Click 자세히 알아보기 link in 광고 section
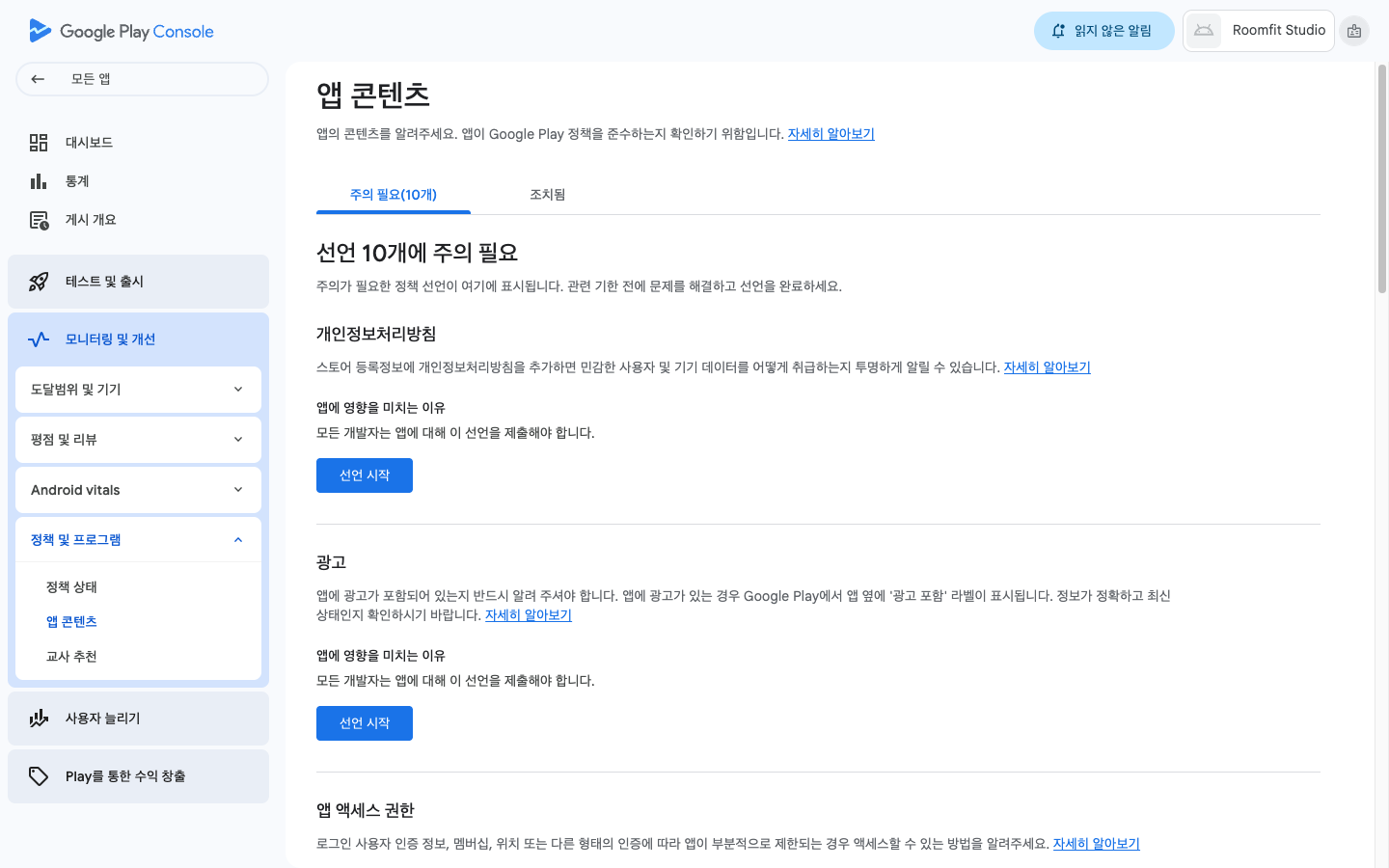Viewport: 1389px width, 868px height. 529,615
